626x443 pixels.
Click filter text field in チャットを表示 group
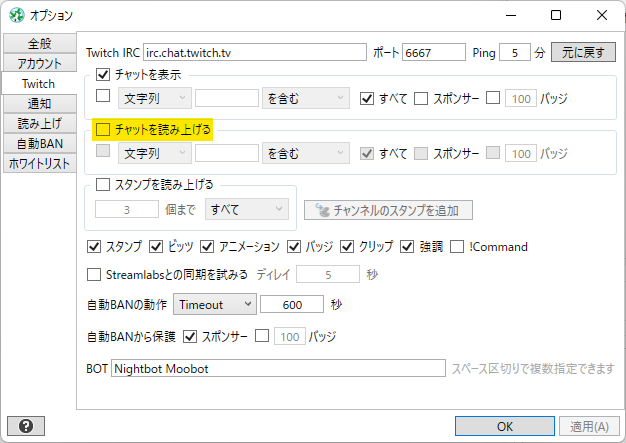point(227,98)
